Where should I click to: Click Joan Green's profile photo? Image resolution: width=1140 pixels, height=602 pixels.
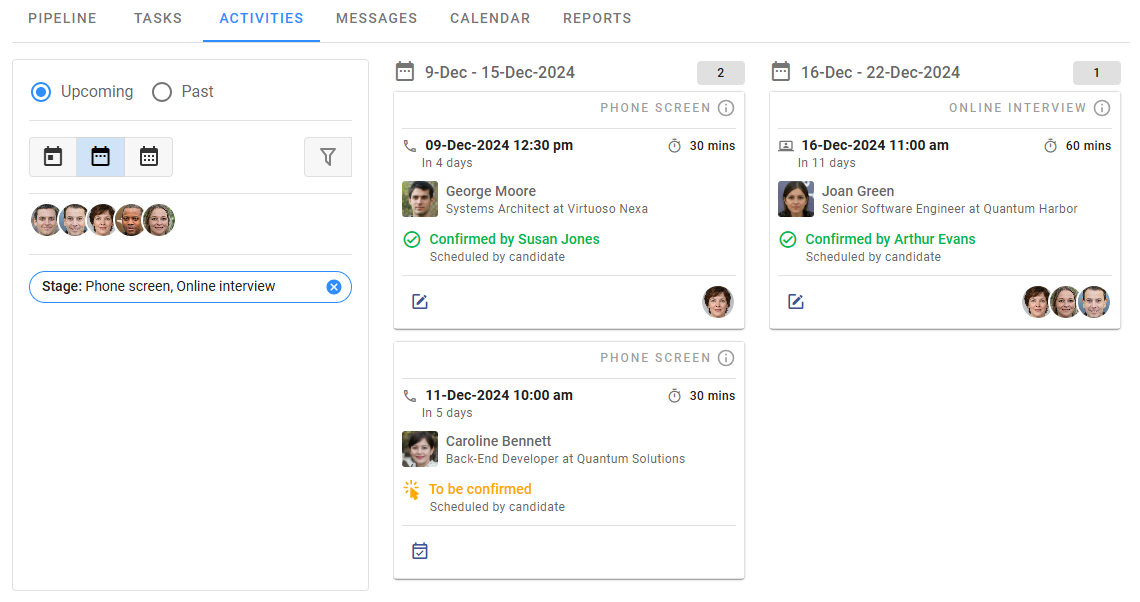pyautogui.click(x=796, y=199)
